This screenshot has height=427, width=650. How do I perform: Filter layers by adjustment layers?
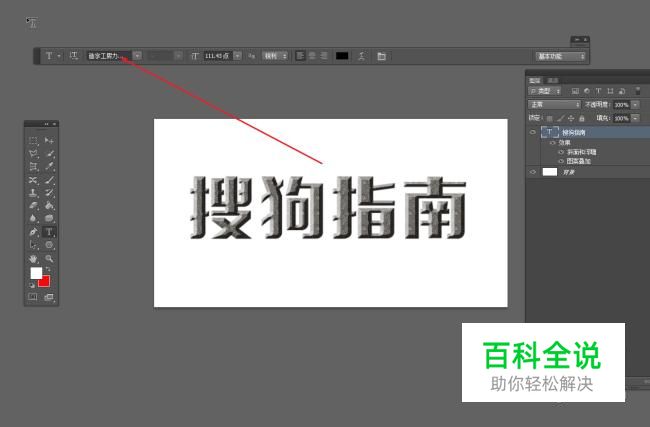coord(587,91)
